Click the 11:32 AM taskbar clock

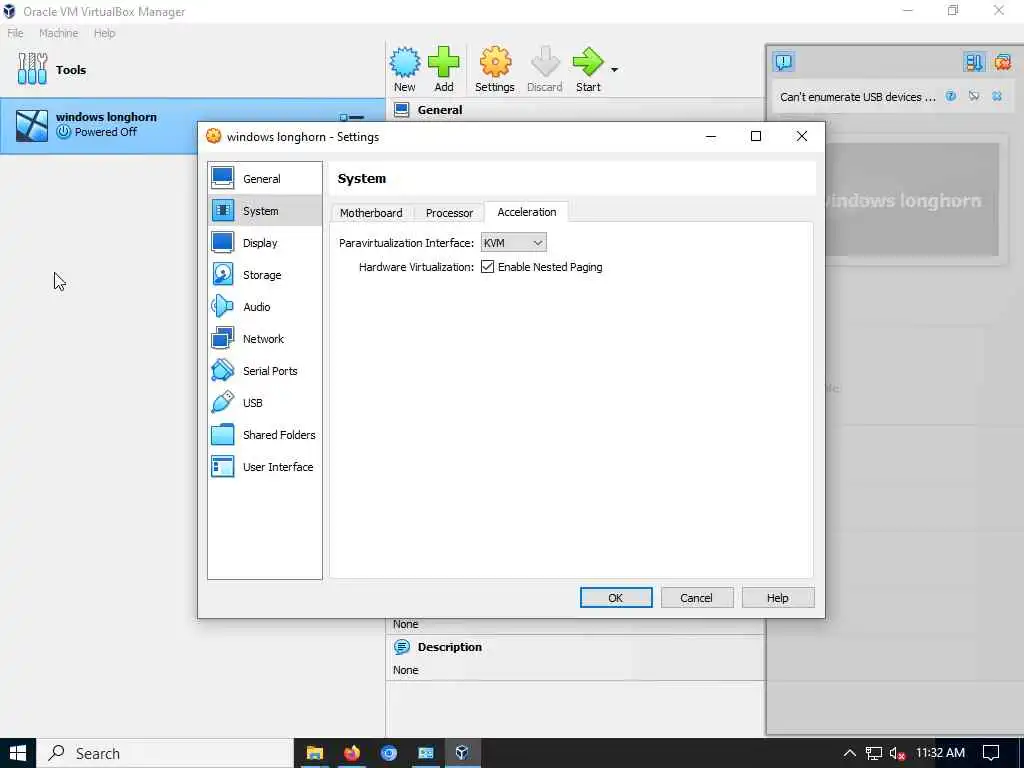[940, 753]
